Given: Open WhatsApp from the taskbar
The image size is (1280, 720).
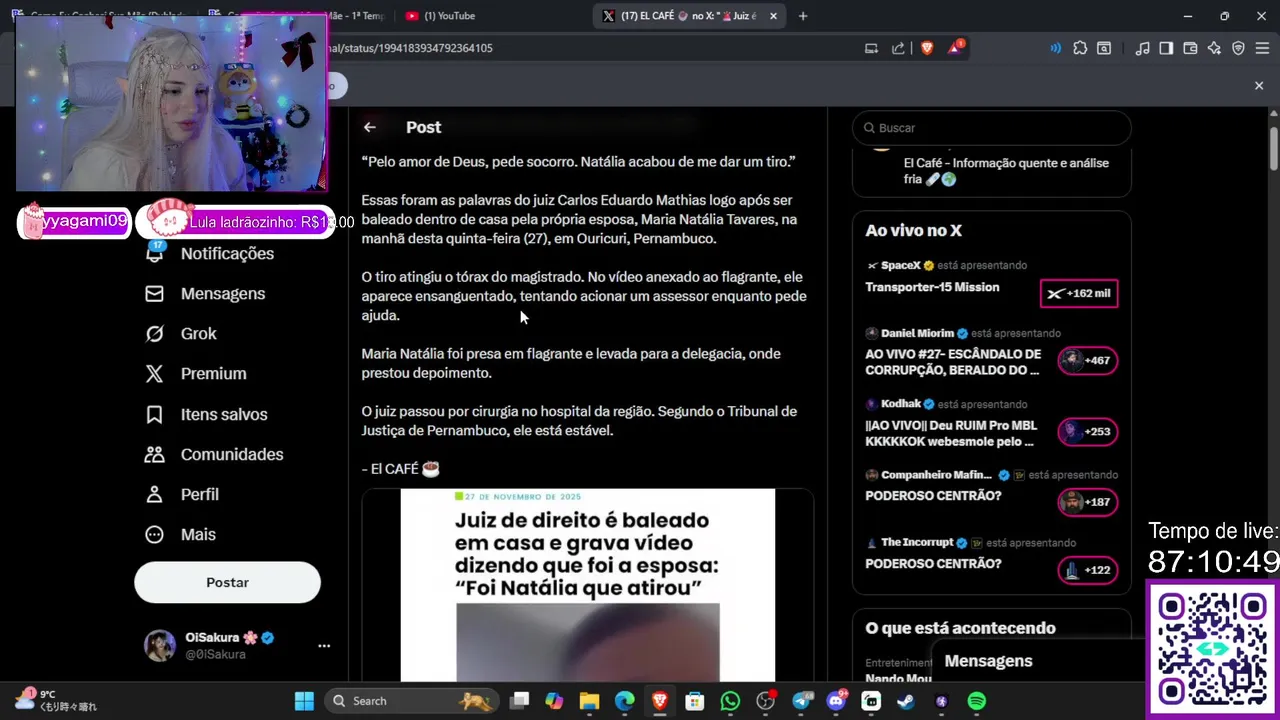Looking at the screenshot, I should 730,701.
